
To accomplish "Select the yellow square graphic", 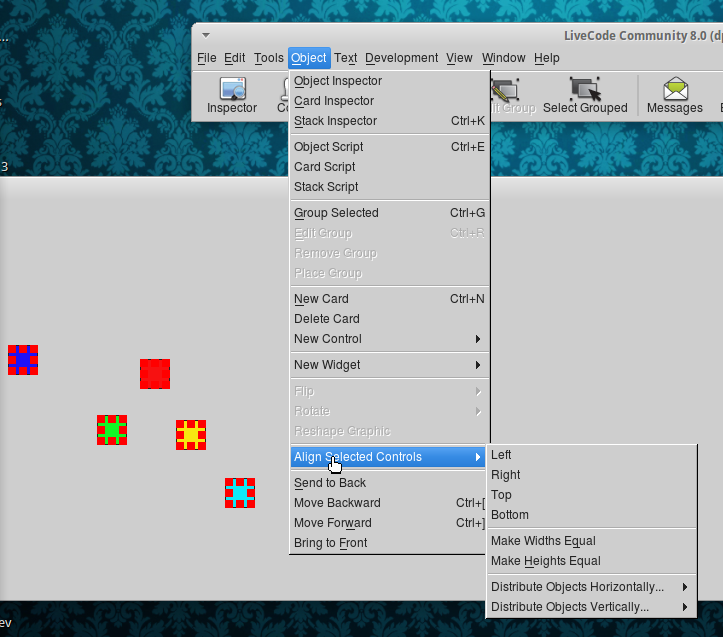I will [191, 435].
